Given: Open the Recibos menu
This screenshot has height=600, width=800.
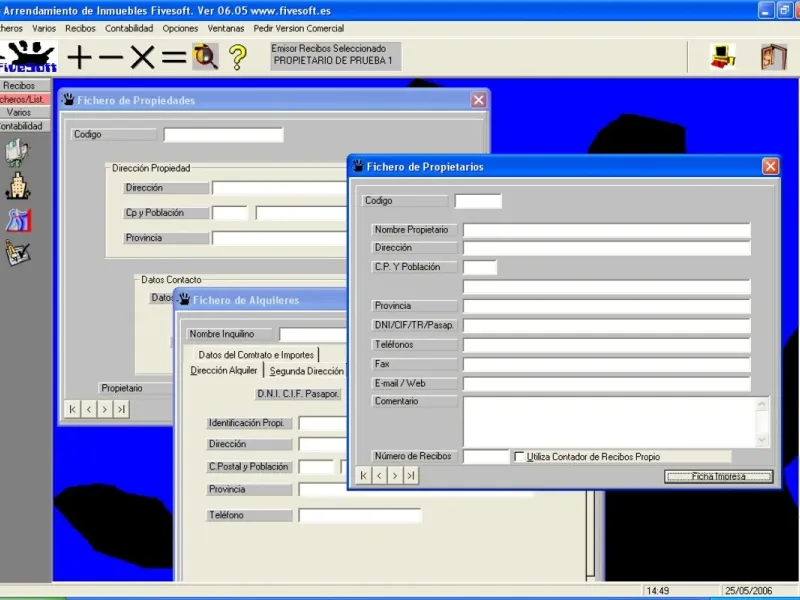Looking at the screenshot, I should click(x=80, y=29).
